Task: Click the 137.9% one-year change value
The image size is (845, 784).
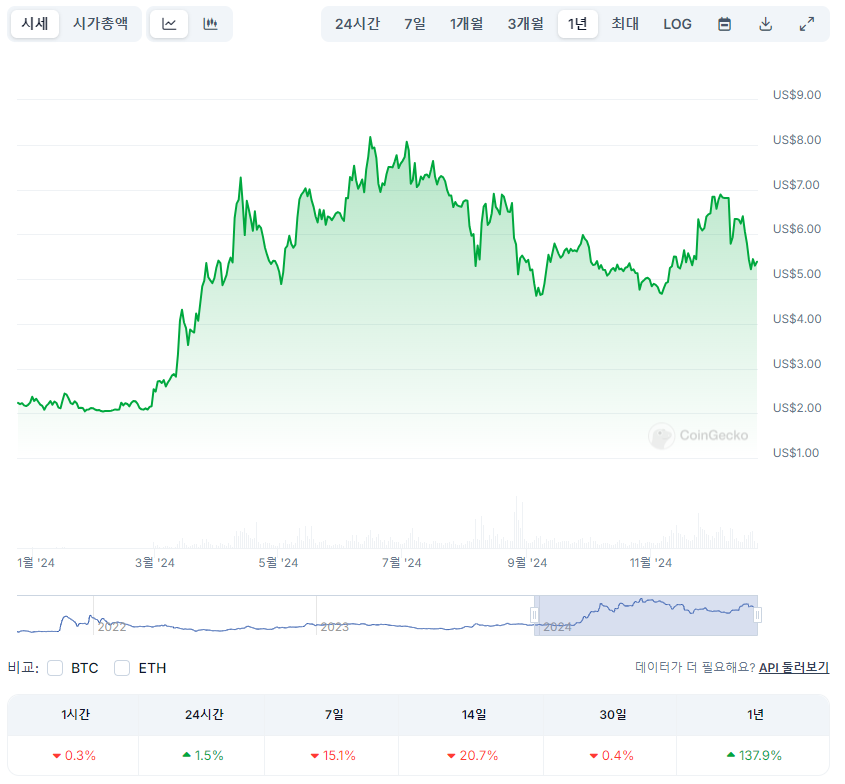Action: tap(754, 756)
